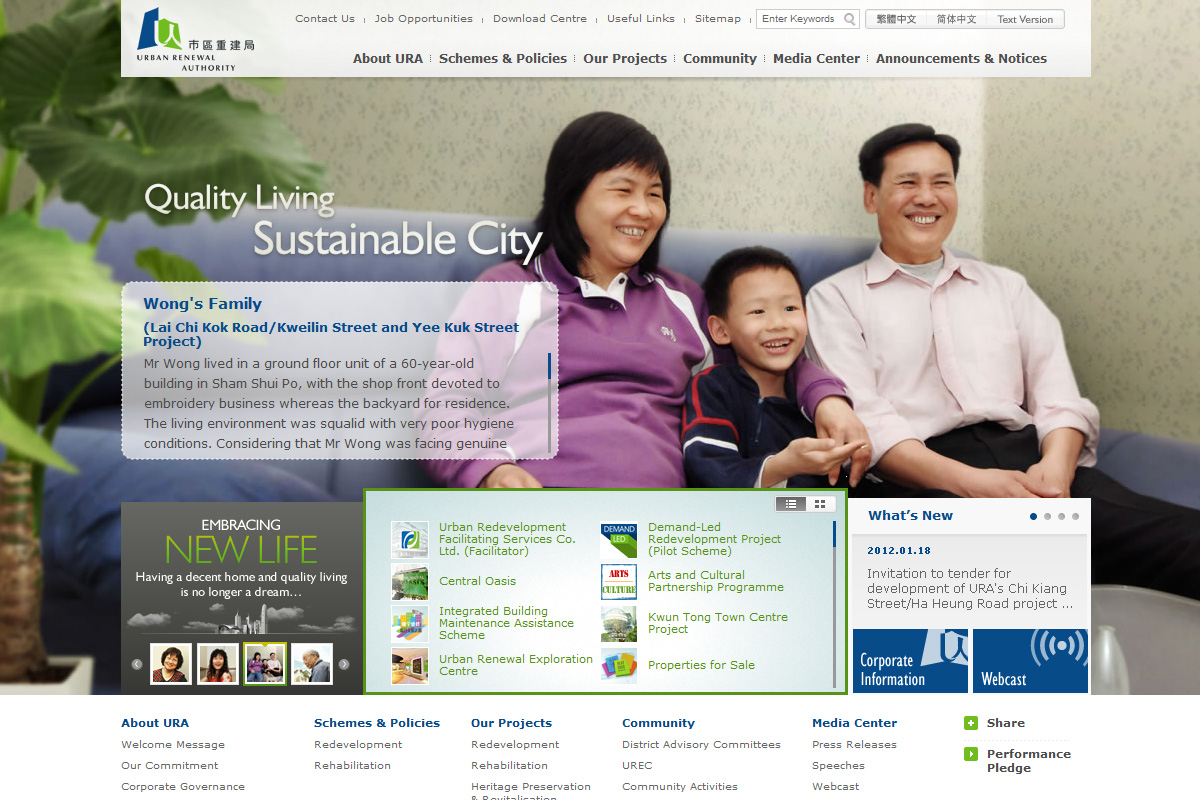Screen dimensions: 1200x800
Task: Open Kwun Tong Town Centre Project link
Action: pyautogui.click(x=718, y=623)
